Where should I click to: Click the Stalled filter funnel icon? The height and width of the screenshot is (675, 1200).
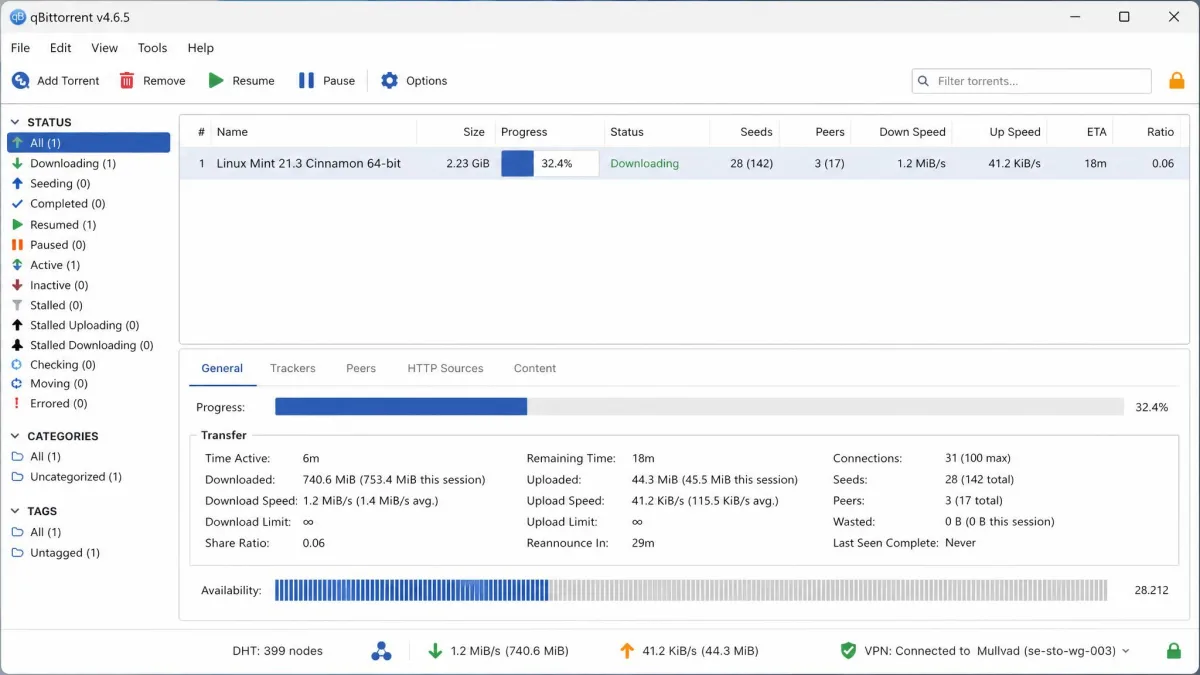click(x=17, y=305)
